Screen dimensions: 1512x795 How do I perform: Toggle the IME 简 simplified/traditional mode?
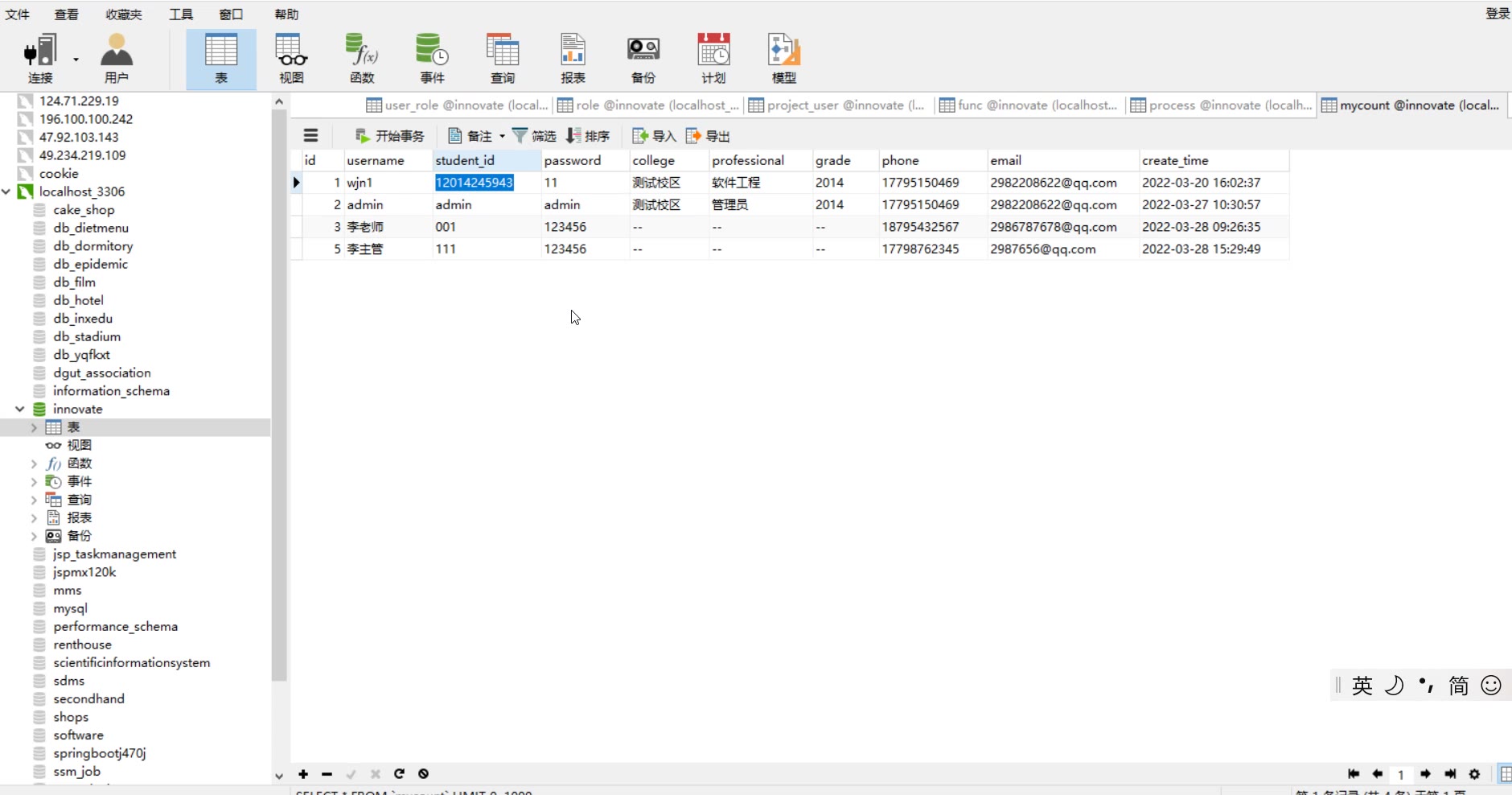coord(1459,686)
